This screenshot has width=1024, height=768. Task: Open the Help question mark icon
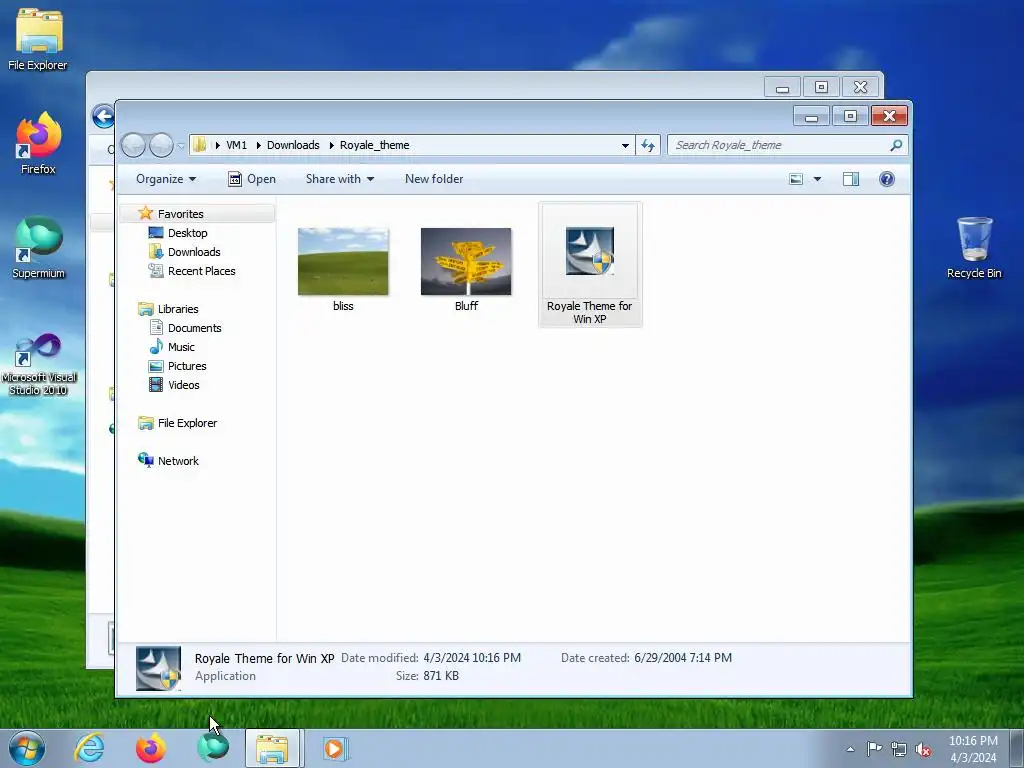887,179
